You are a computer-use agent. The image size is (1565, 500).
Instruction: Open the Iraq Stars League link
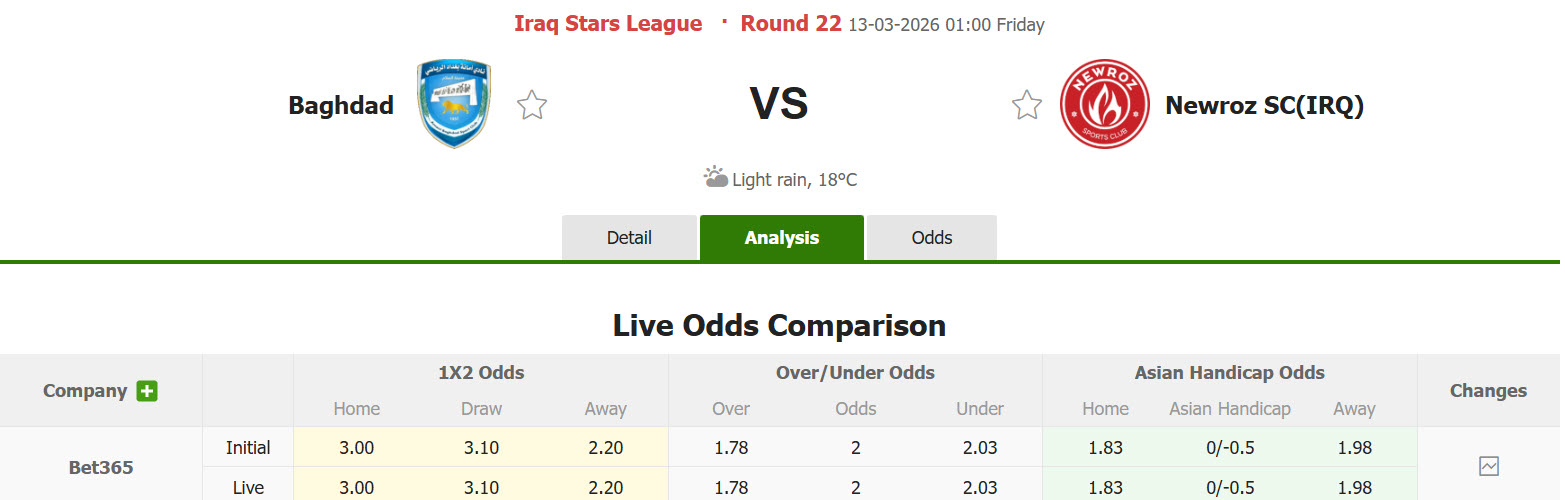pos(608,24)
